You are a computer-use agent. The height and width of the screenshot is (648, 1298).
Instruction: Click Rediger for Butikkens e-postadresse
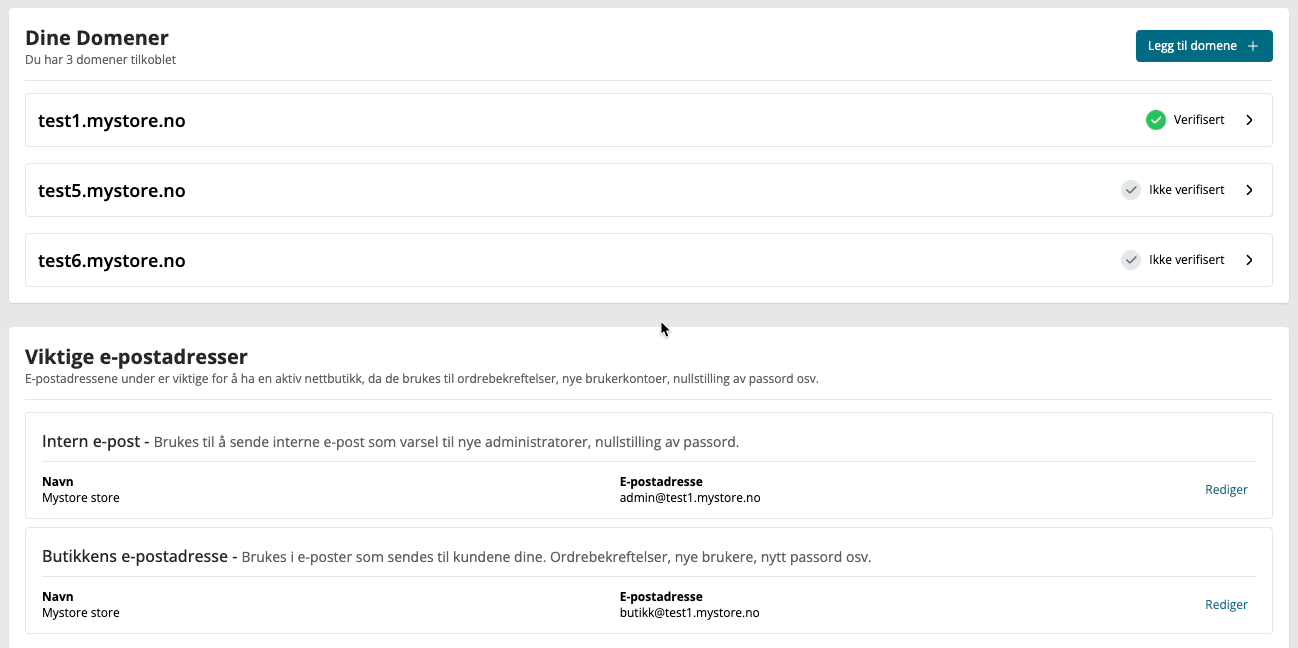coord(1226,605)
